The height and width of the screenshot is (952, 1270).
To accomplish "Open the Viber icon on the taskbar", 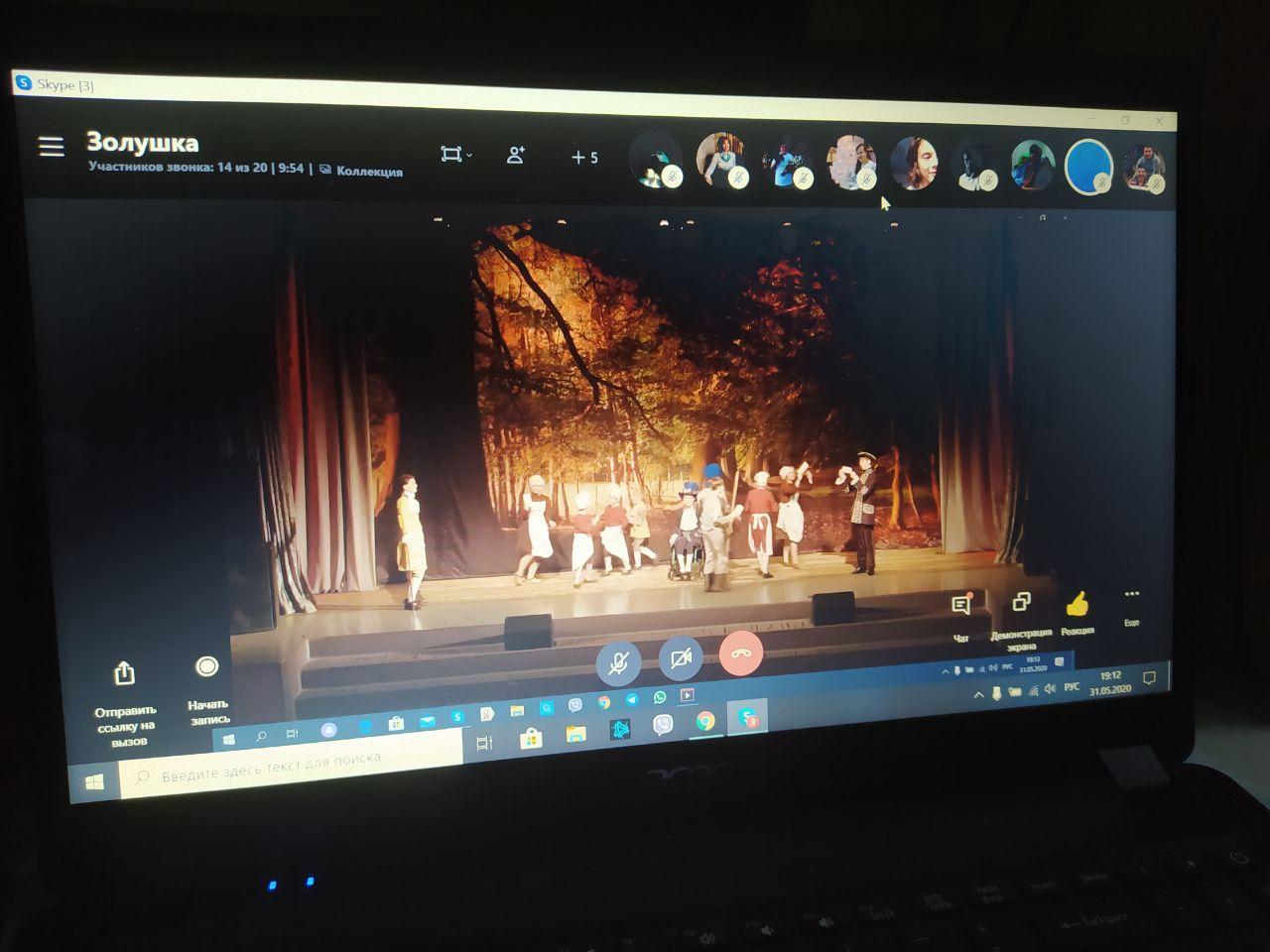I will pyautogui.click(x=663, y=726).
